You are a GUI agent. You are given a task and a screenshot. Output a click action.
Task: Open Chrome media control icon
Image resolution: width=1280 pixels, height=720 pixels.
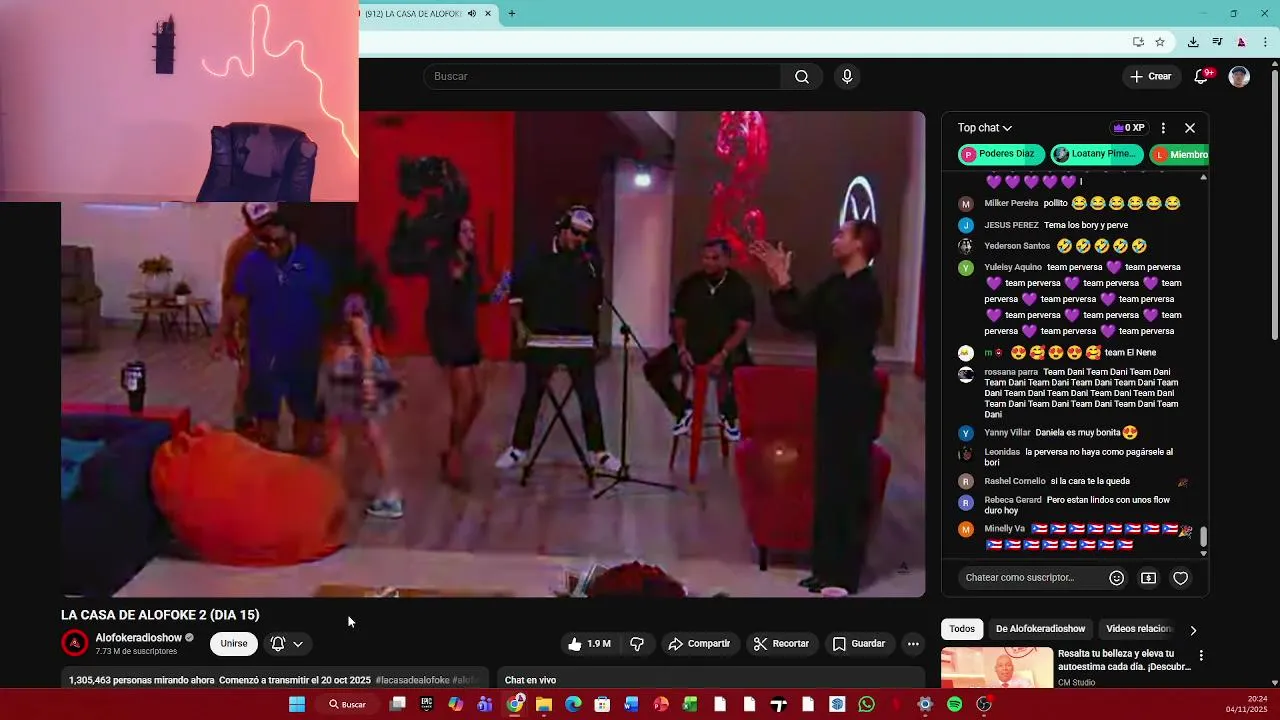pyautogui.click(x=1217, y=42)
